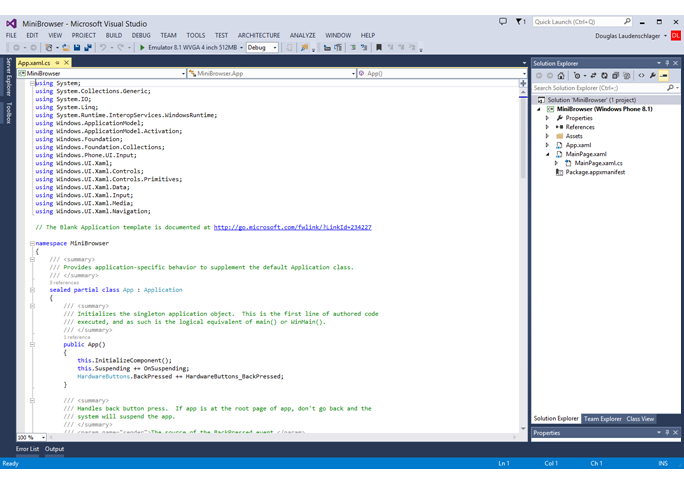Click the Undo arrow icon
This screenshot has height=484, width=684.
pyautogui.click(x=103, y=48)
